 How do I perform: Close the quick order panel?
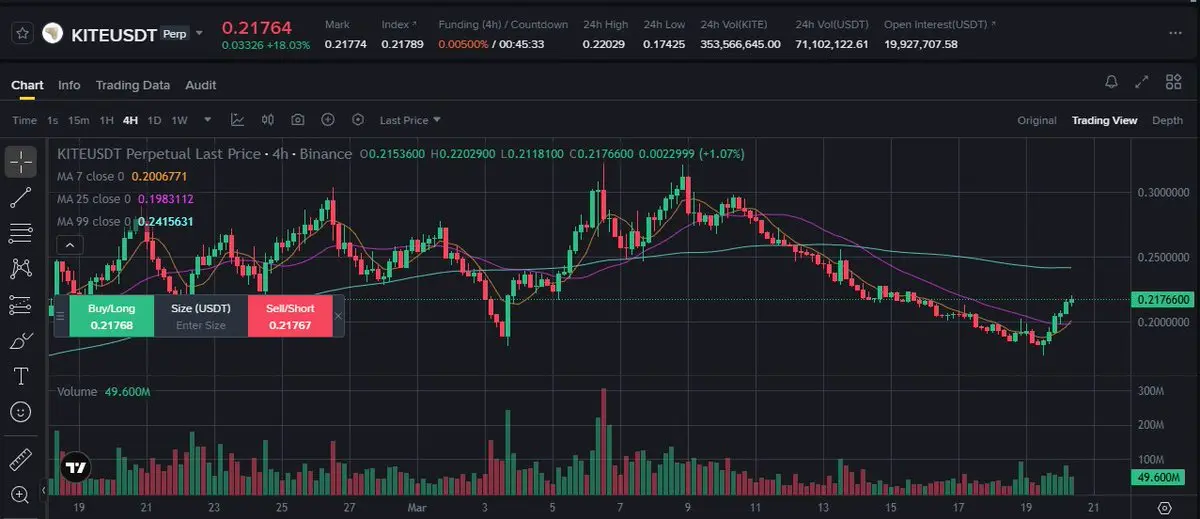pyautogui.click(x=338, y=316)
